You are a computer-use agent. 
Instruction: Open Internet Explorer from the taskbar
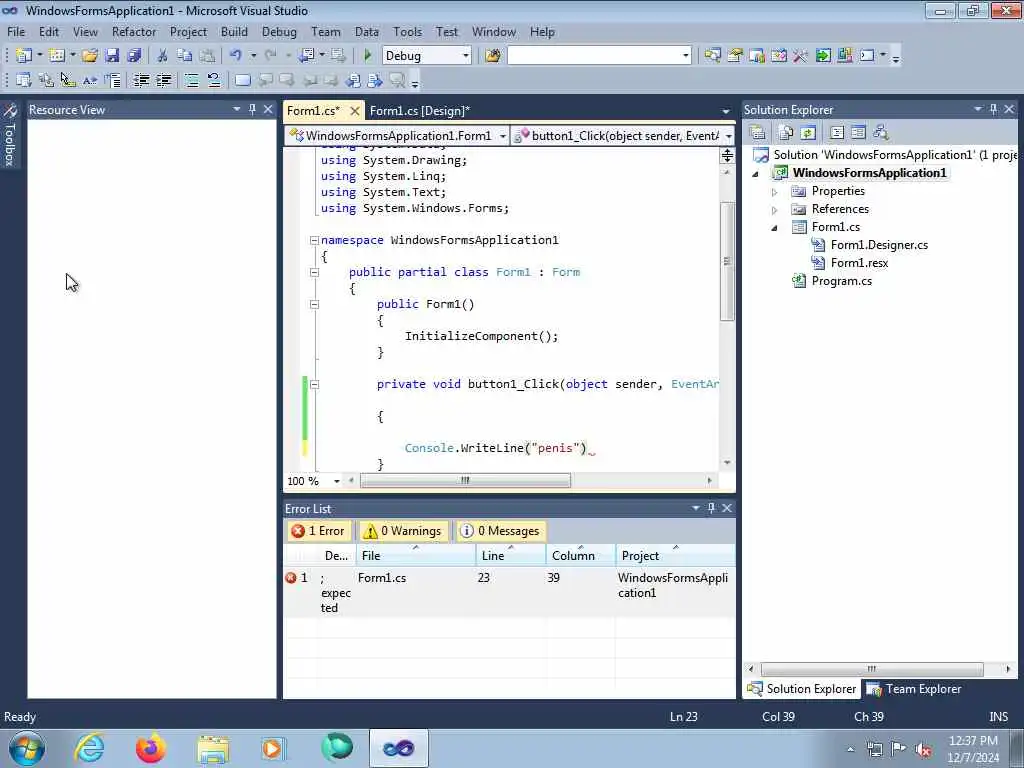[89, 748]
